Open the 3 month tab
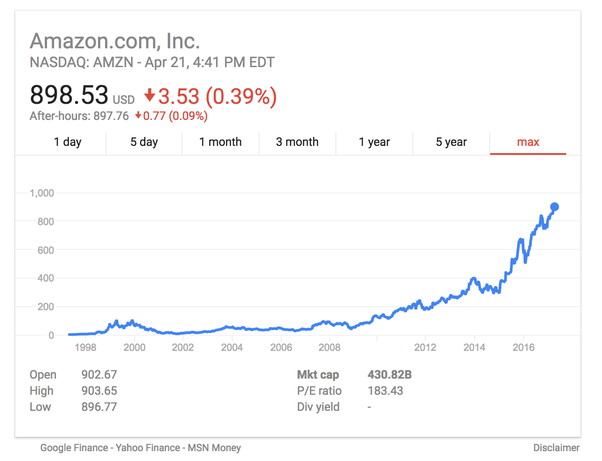Viewport: 602px width, 461px height. (297, 142)
